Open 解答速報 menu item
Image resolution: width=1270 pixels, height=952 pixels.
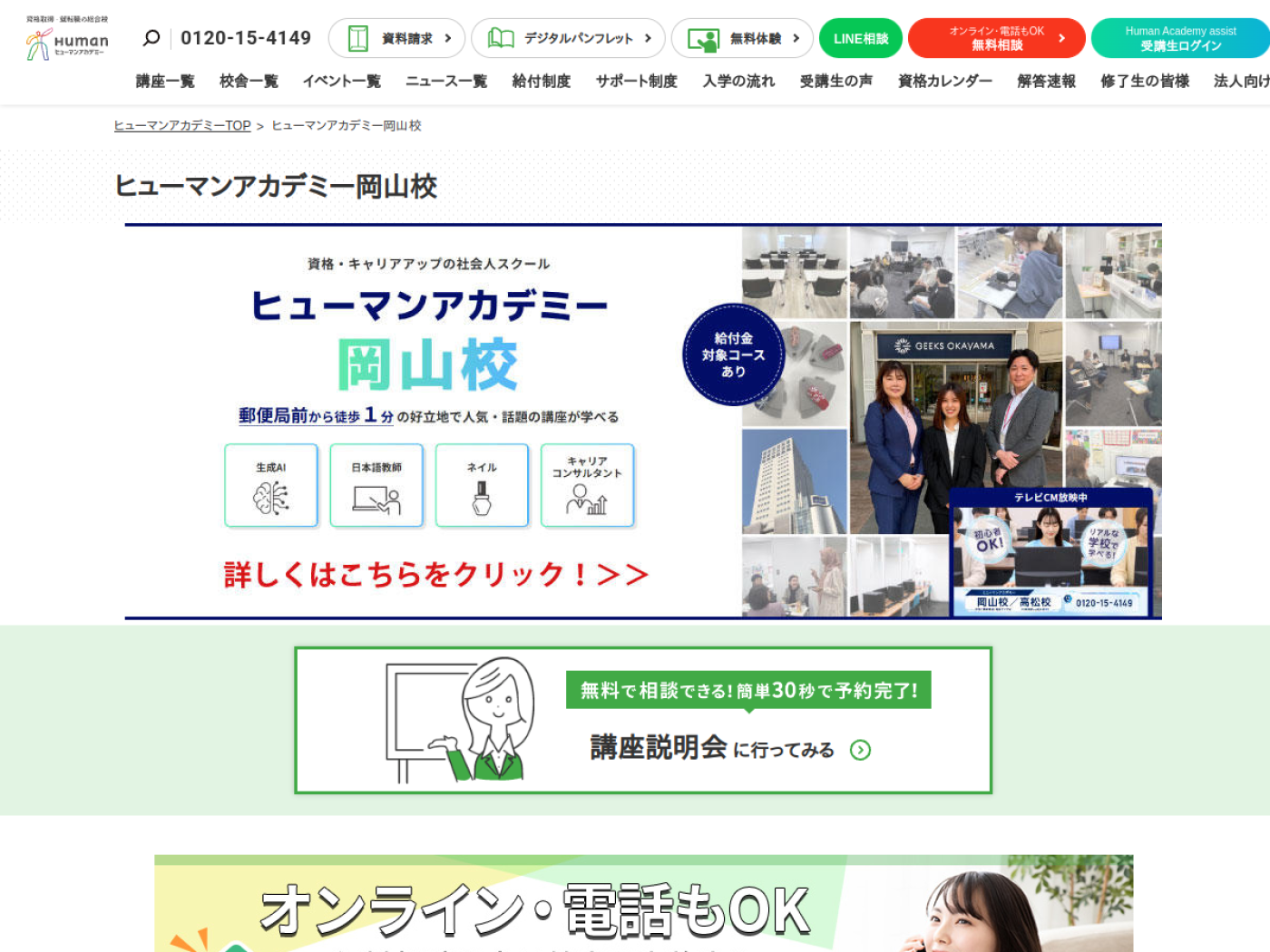pos(1046,81)
